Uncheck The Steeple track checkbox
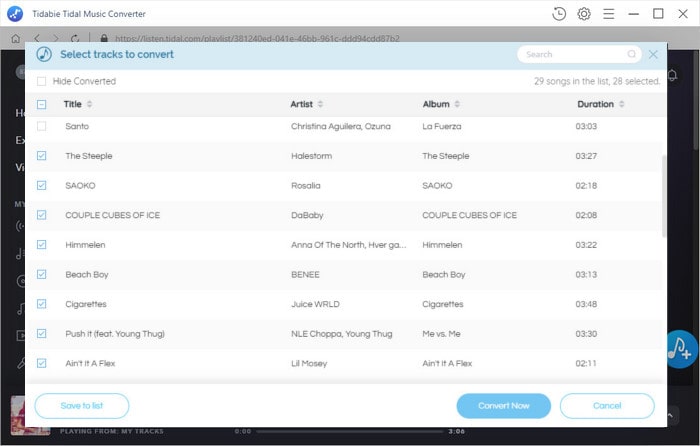Viewport: 700px width, 446px height. click(42, 156)
